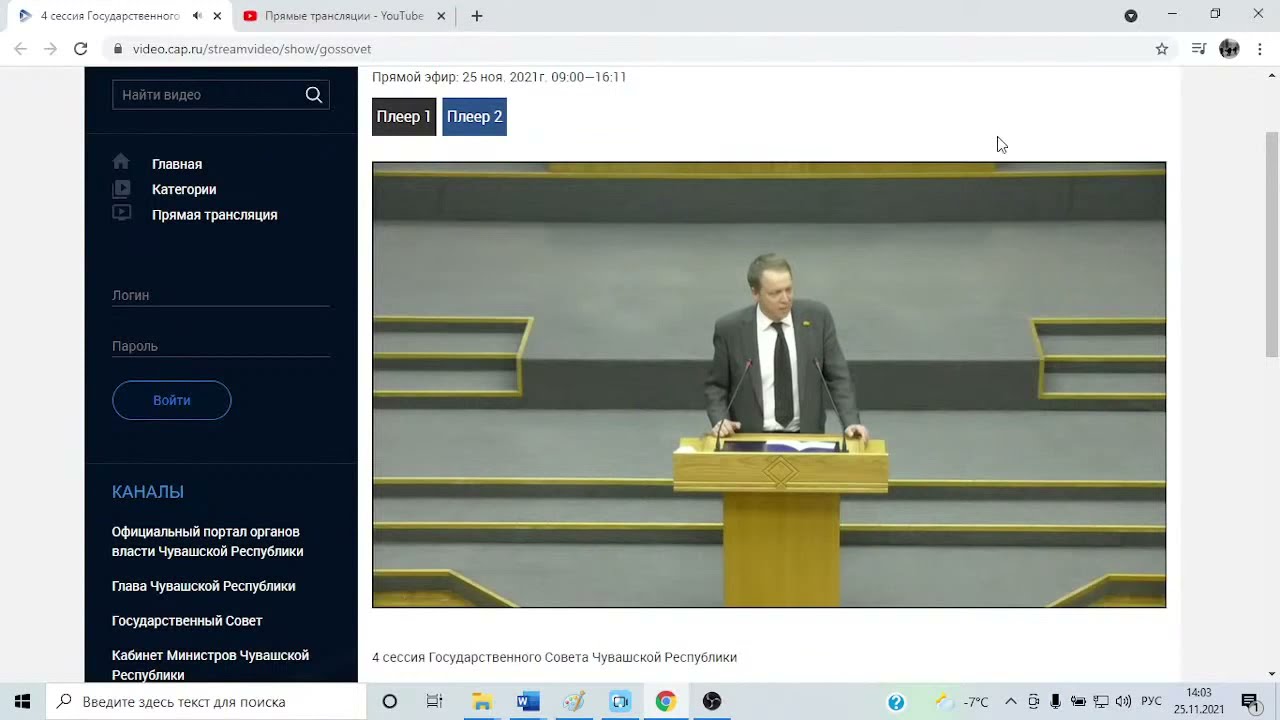Open the Paint palette app on taskbar
1280x720 pixels.
(x=574, y=701)
